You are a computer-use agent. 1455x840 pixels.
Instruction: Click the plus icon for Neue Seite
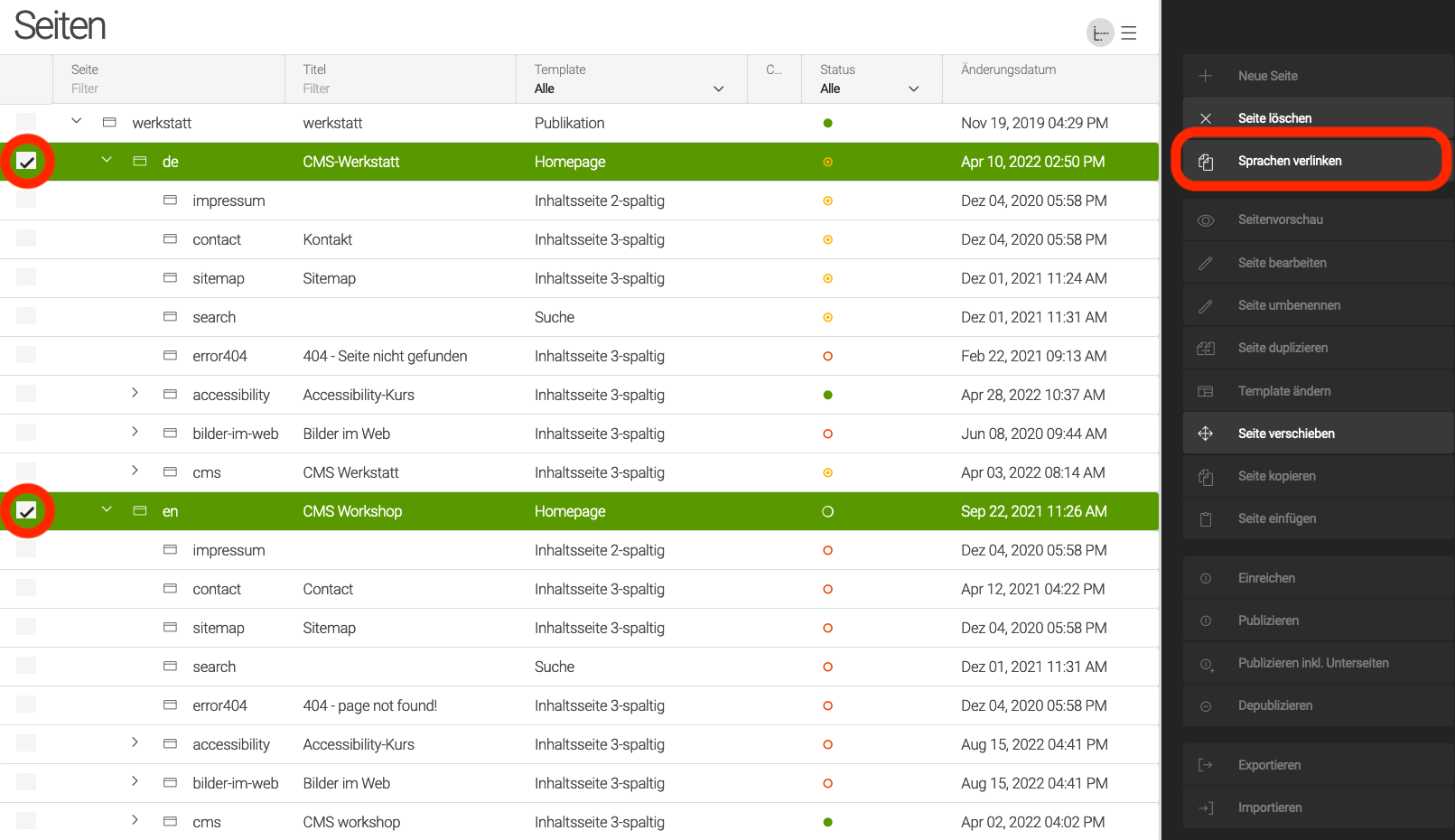point(1206,76)
